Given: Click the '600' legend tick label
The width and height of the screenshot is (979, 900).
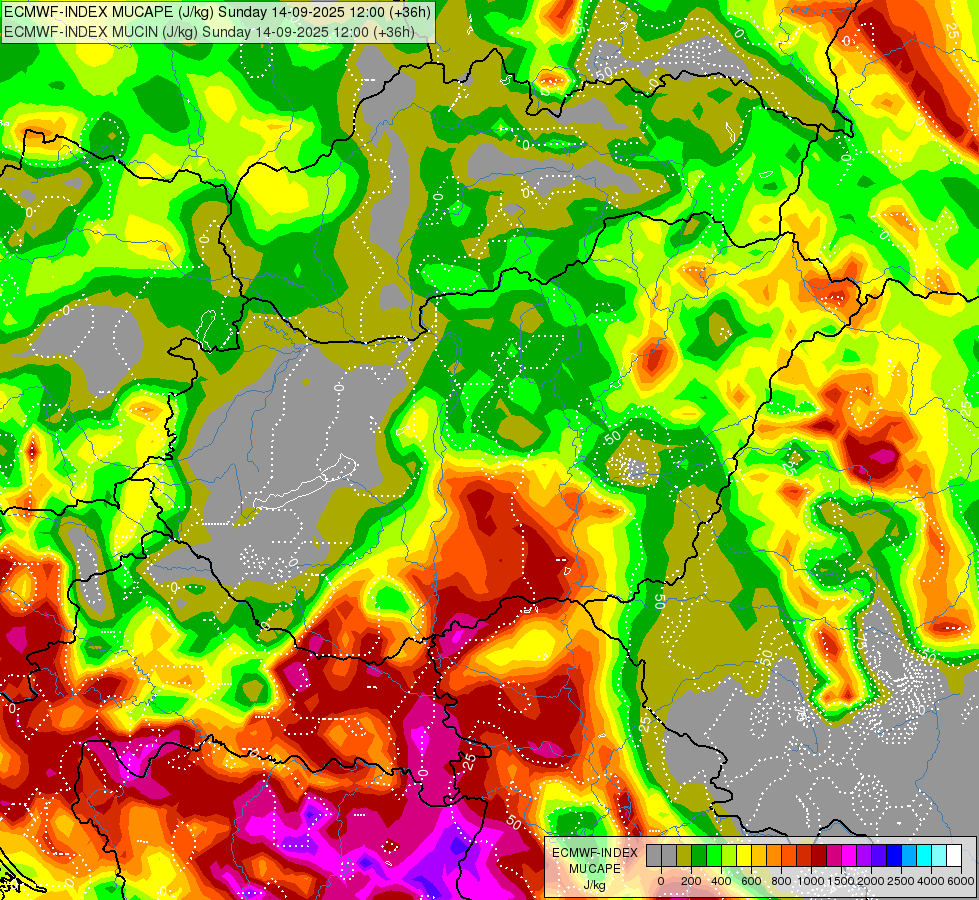Looking at the screenshot, I should click(751, 881).
